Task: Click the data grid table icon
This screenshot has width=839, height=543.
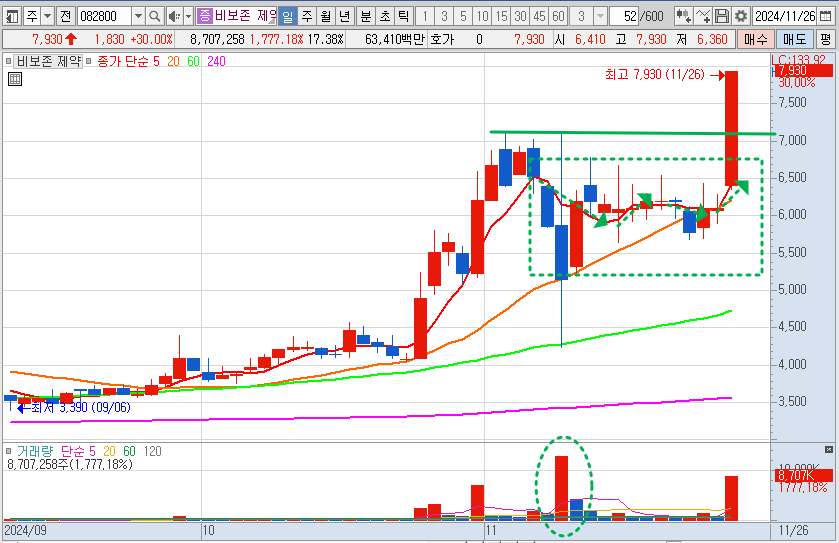Action: tap(14, 80)
